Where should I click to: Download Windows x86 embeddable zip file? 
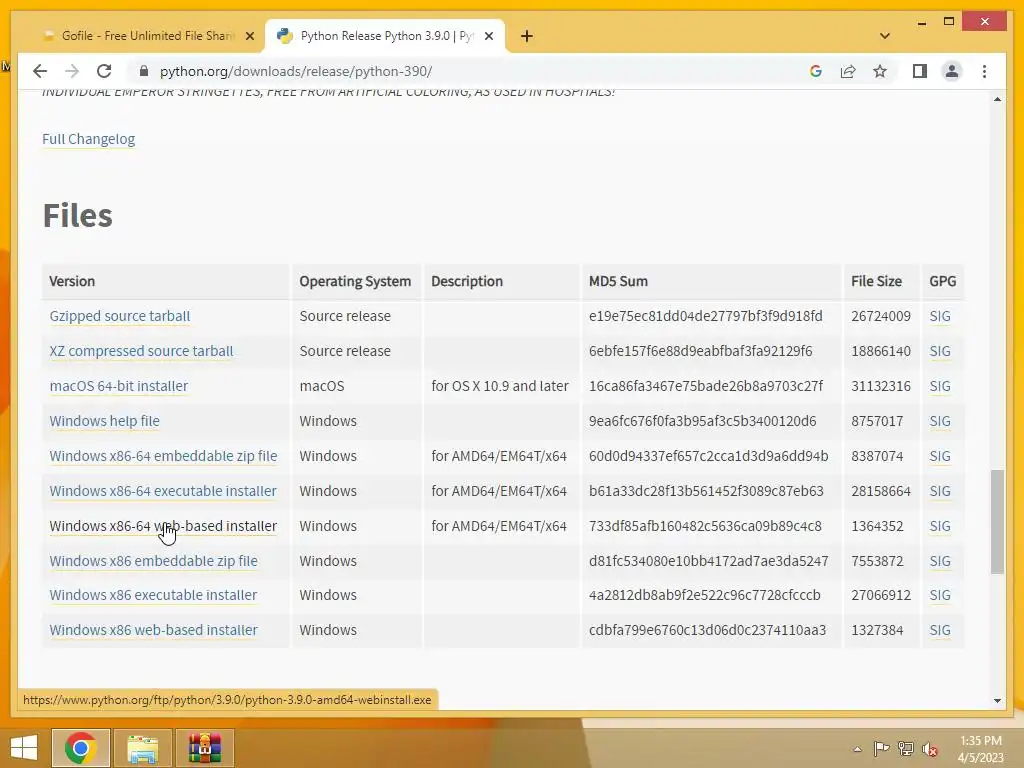point(153,561)
